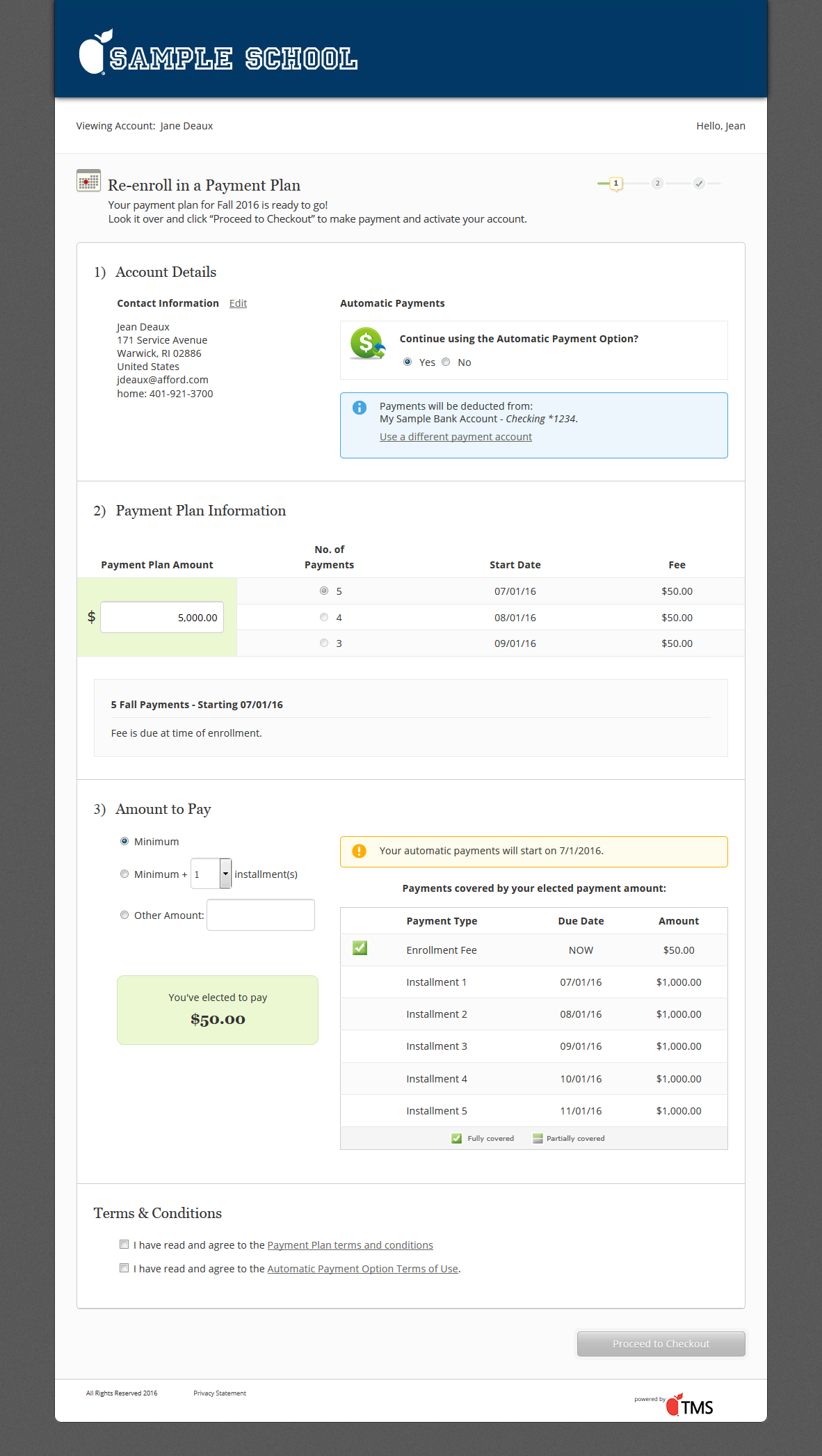Choose the 4 payments plan option

[324, 617]
